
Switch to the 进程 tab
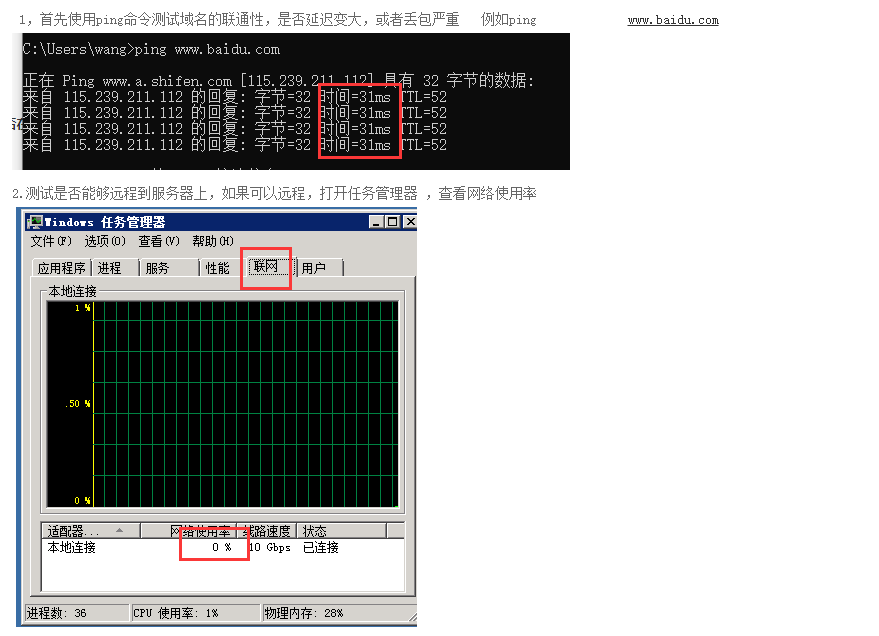(115, 268)
